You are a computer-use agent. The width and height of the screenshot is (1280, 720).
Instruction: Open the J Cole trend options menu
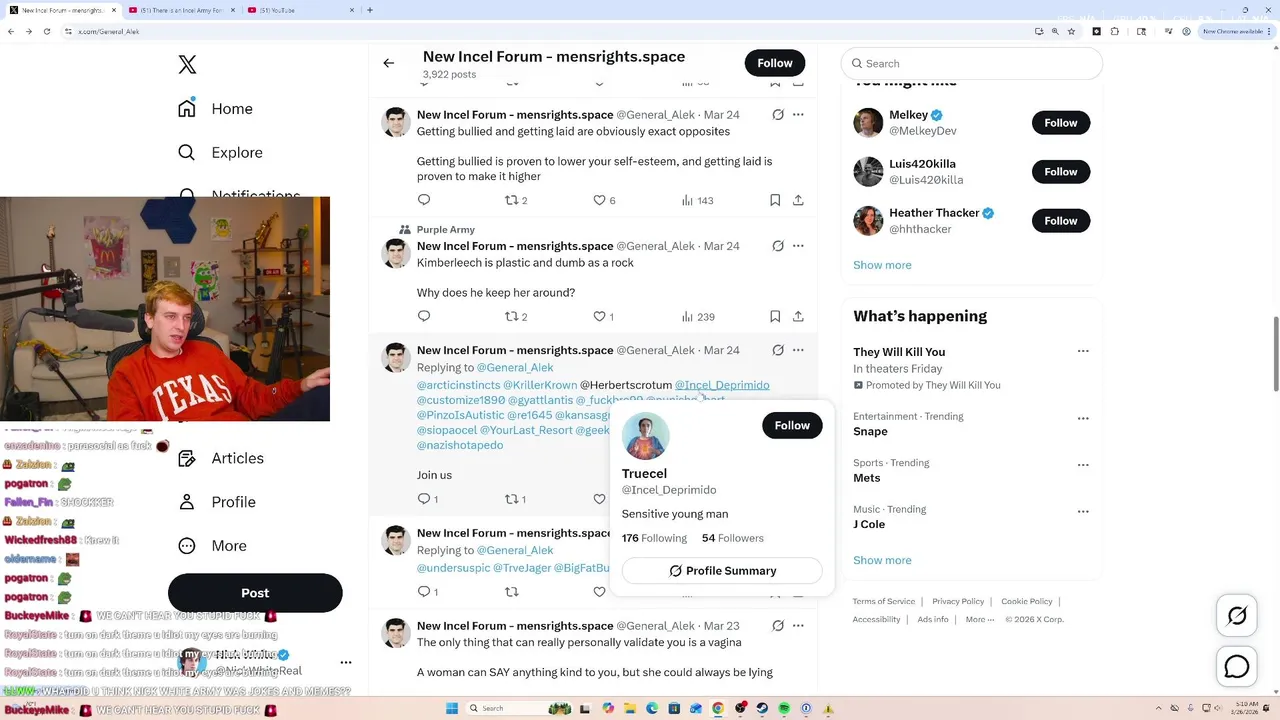pyautogui.click(x=1083, y=511)
